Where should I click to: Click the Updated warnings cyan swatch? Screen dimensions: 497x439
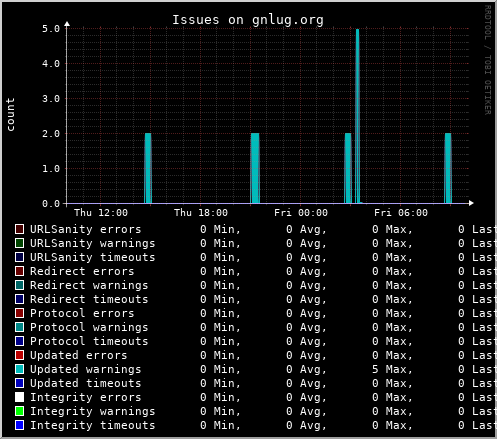point(19,369)
